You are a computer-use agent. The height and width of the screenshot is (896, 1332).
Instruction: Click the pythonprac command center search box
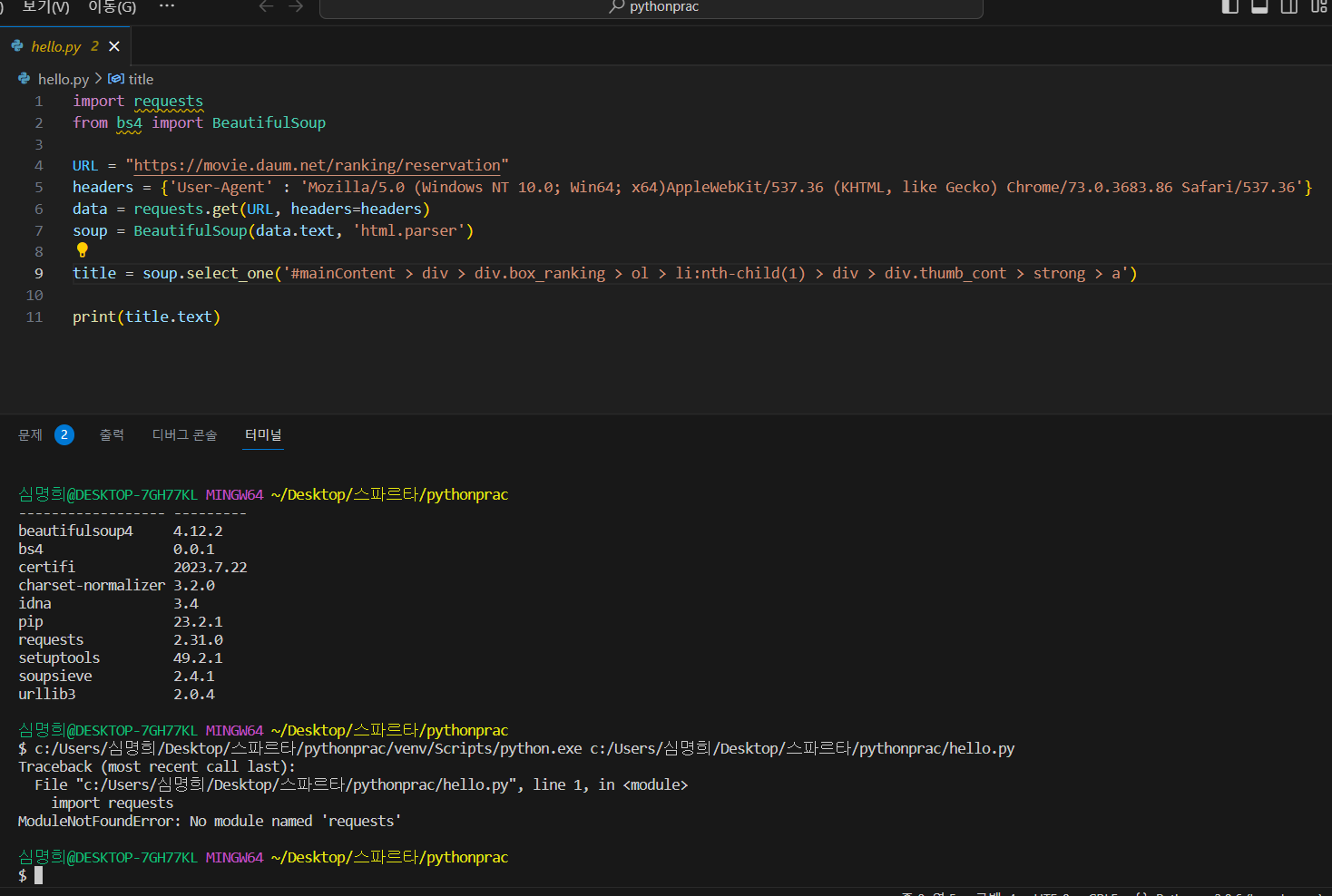(x=651, y=8)
